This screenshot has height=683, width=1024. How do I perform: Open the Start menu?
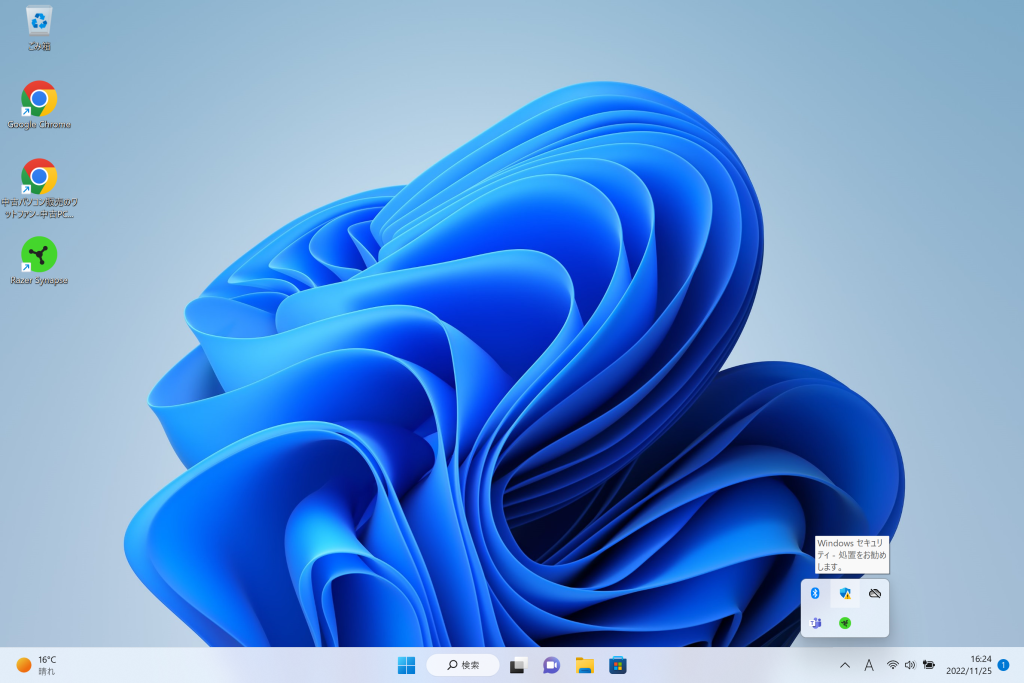(x=406, y=665)
